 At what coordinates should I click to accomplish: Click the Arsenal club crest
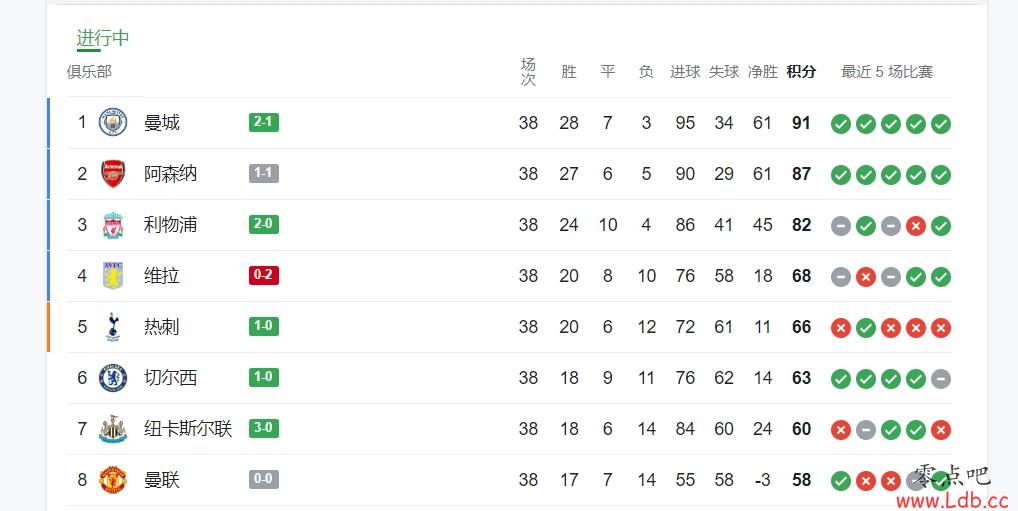pos(113,173)
